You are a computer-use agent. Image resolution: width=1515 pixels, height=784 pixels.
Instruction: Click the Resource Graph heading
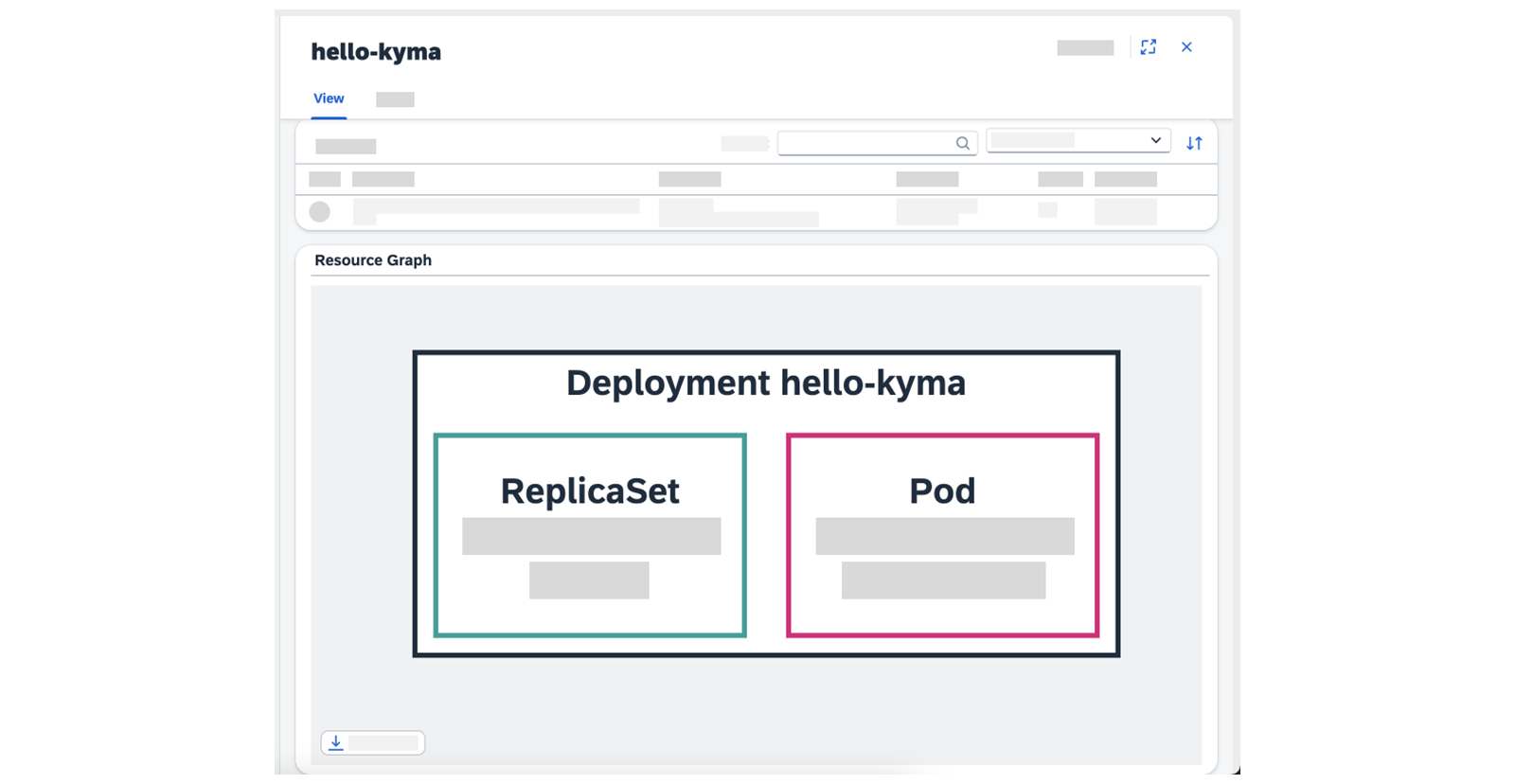click(373, 260)
